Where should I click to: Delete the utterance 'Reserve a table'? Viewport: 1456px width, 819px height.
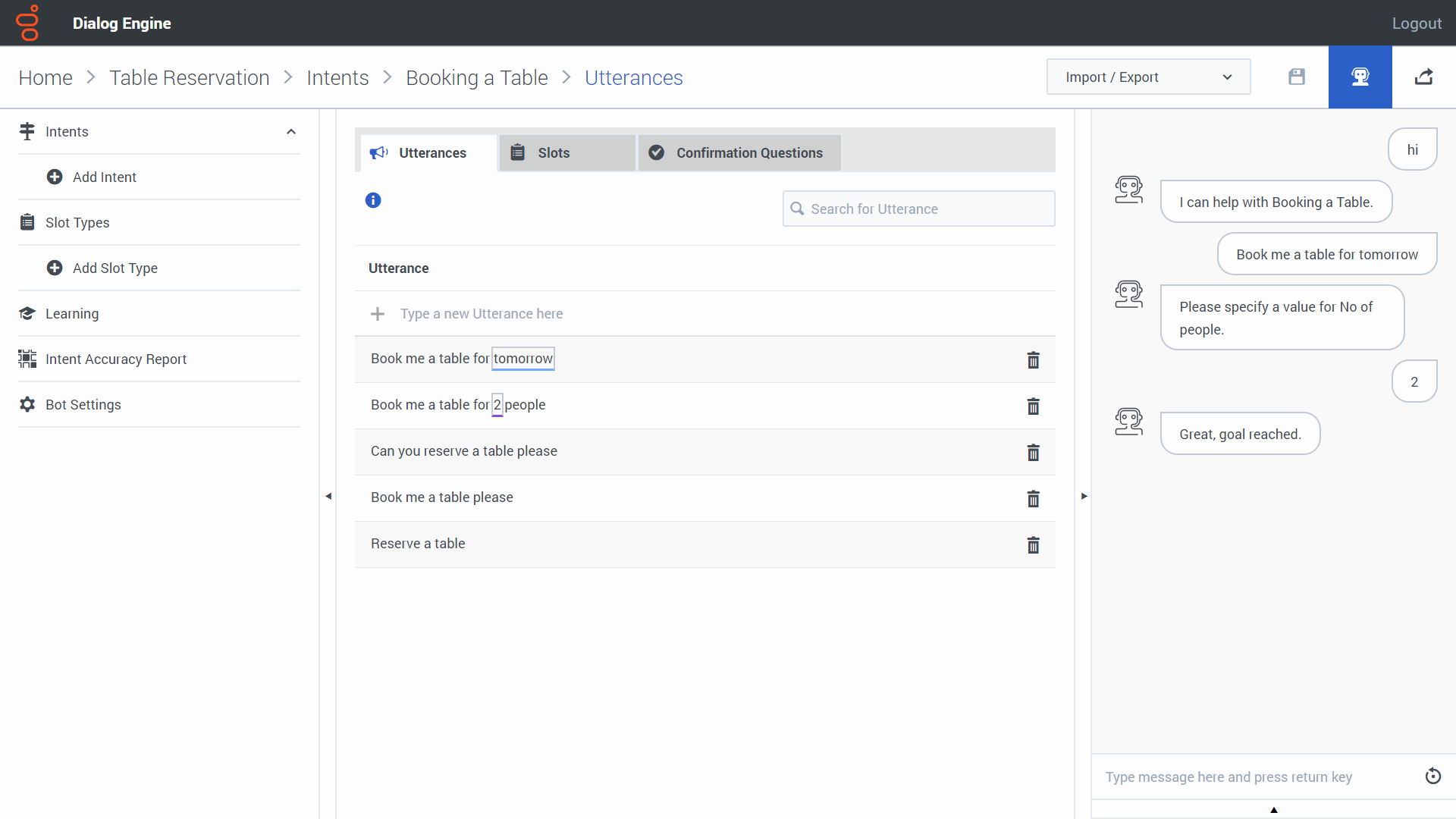[x=1034, y=544]
